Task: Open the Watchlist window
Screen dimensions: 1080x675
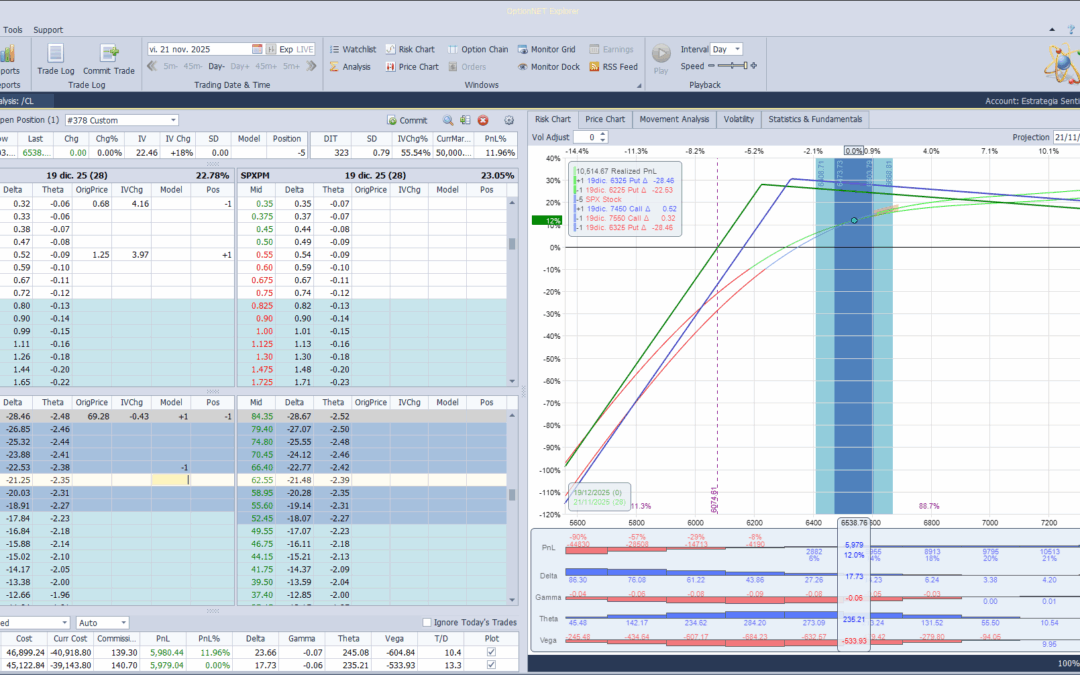Action: click(353, 49)
